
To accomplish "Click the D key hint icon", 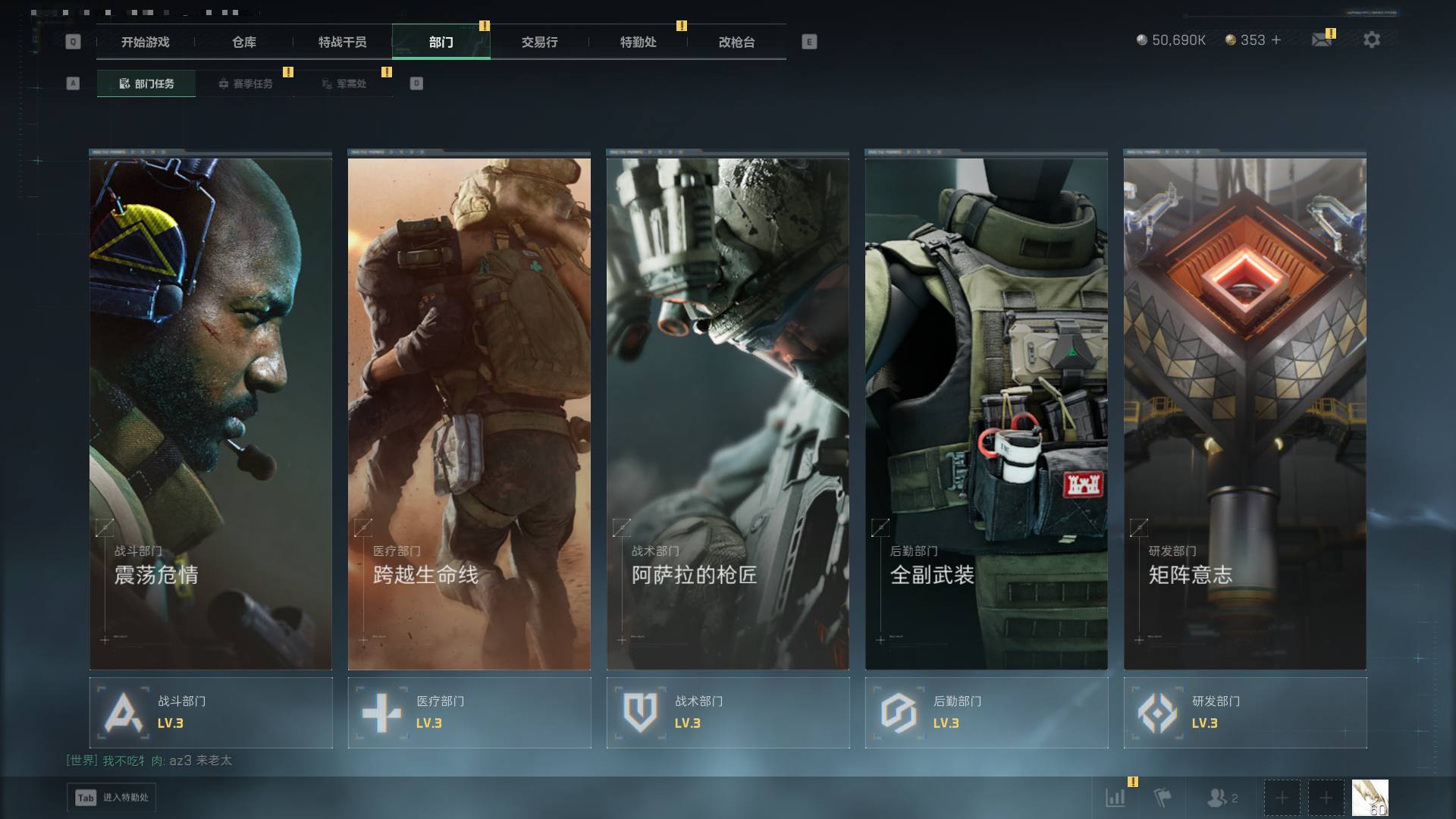I will coord(416,83).
